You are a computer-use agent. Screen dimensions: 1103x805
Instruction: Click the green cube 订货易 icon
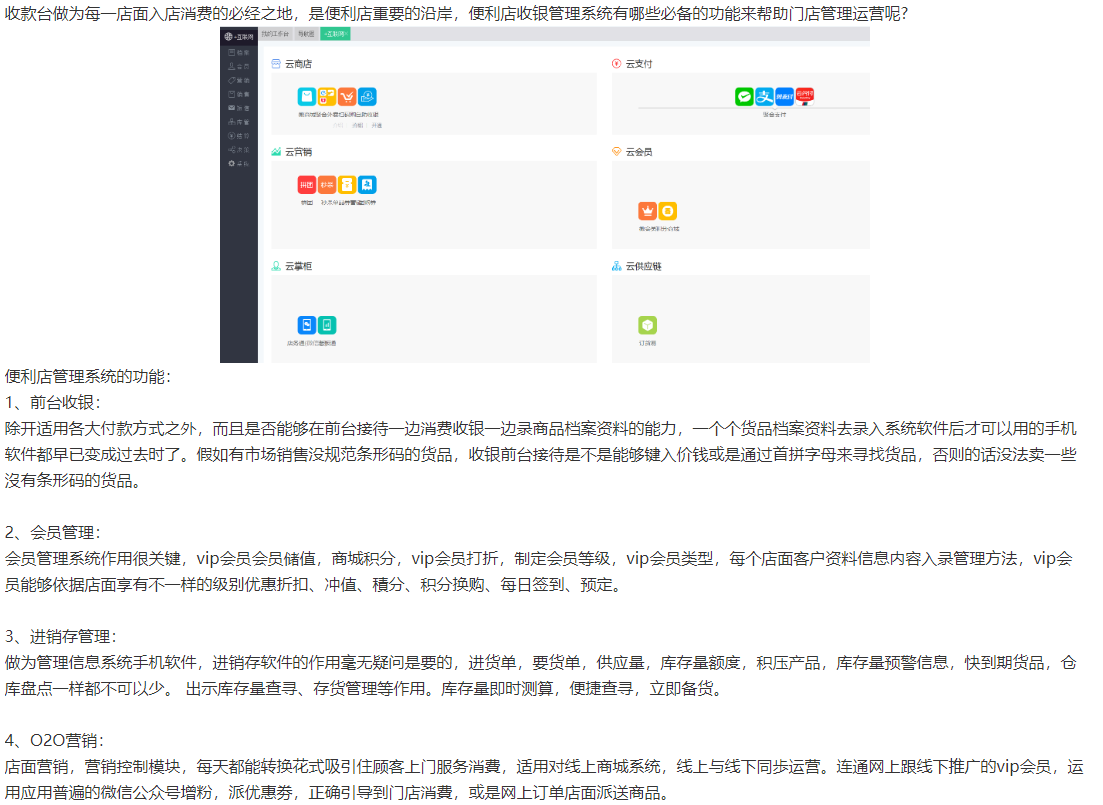pyautogui.click(x=647, y=325)
